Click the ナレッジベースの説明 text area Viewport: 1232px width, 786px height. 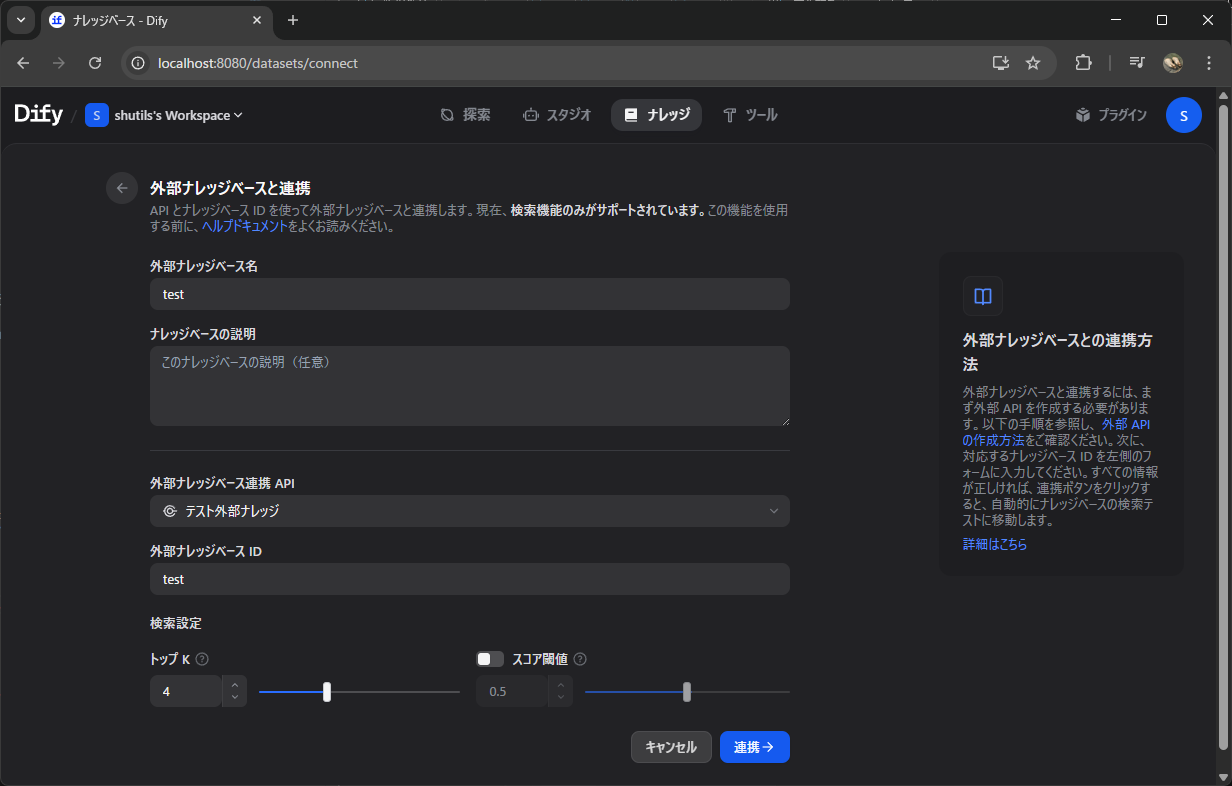pyautogui.click(x=469, y=386)
